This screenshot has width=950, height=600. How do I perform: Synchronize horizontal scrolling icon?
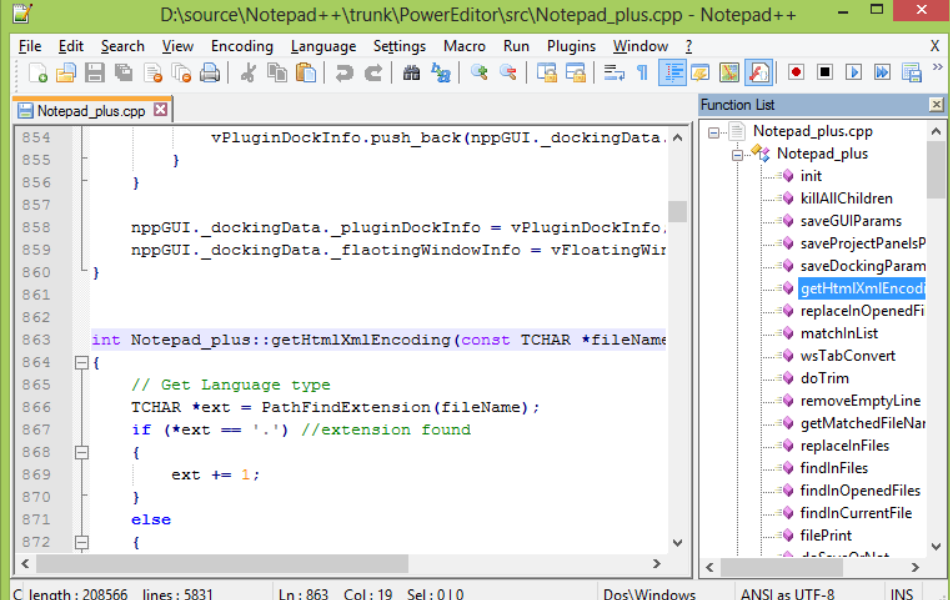tap(575, 73)
